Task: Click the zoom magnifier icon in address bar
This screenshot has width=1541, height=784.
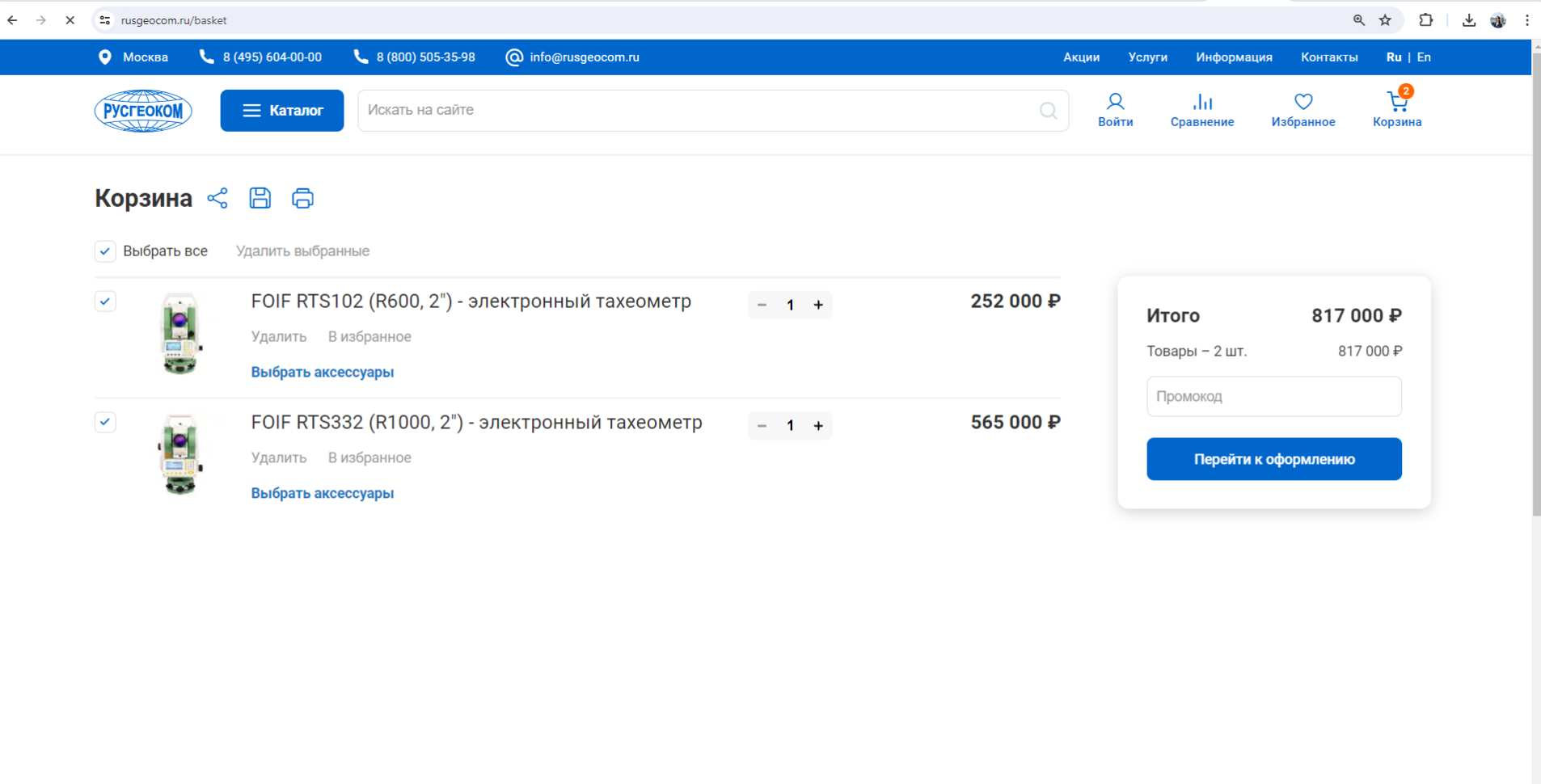Action: [x=1359, y=20]
